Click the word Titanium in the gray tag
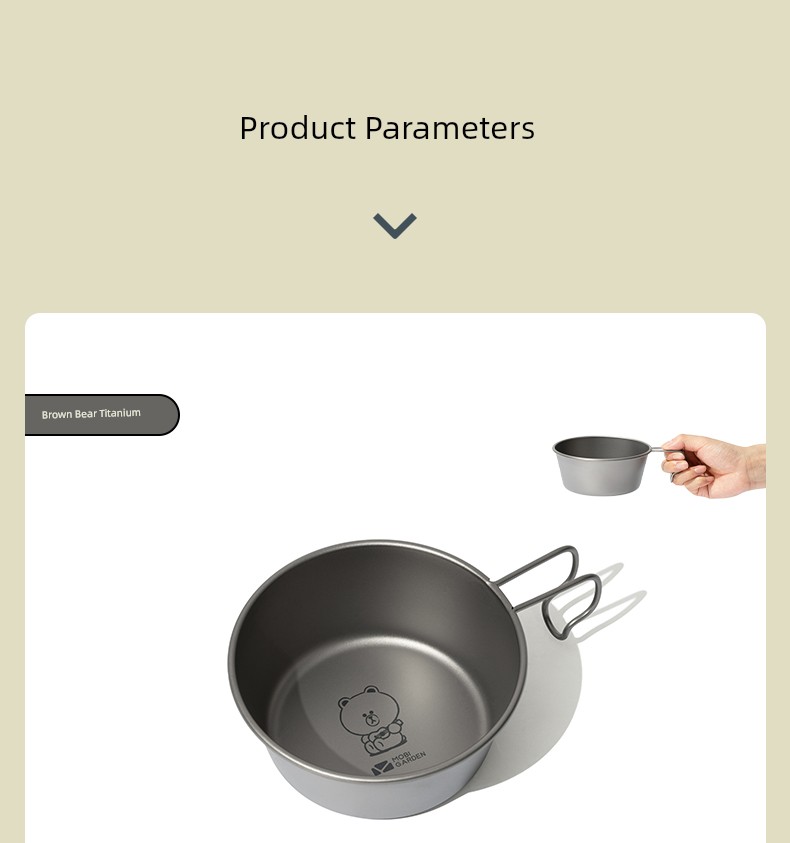The width and height of the screenshot is (790, 843). tap(120, 413)
